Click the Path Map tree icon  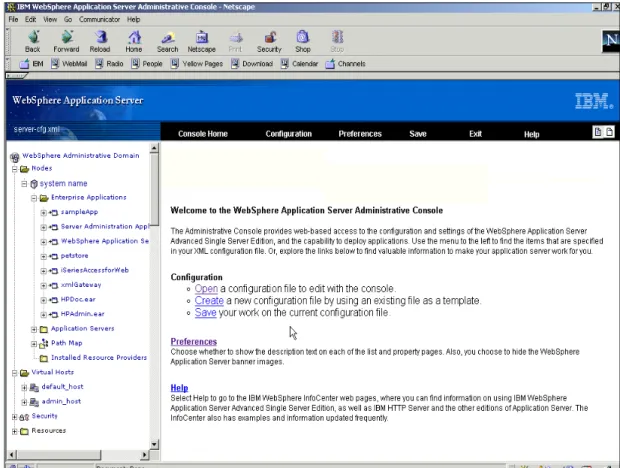[44, 343]
